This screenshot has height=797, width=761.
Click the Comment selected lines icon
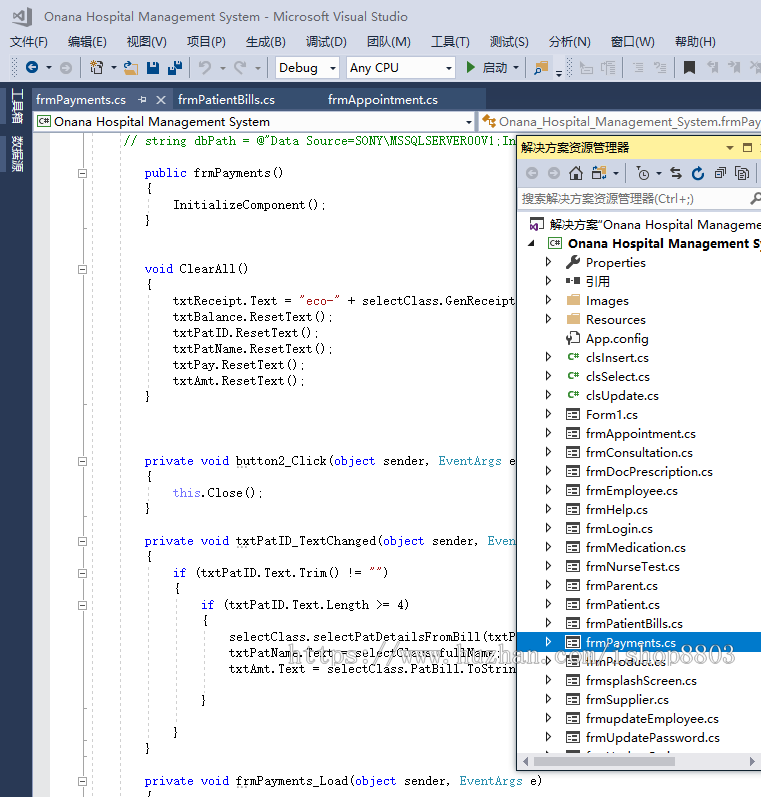point(637,68)
